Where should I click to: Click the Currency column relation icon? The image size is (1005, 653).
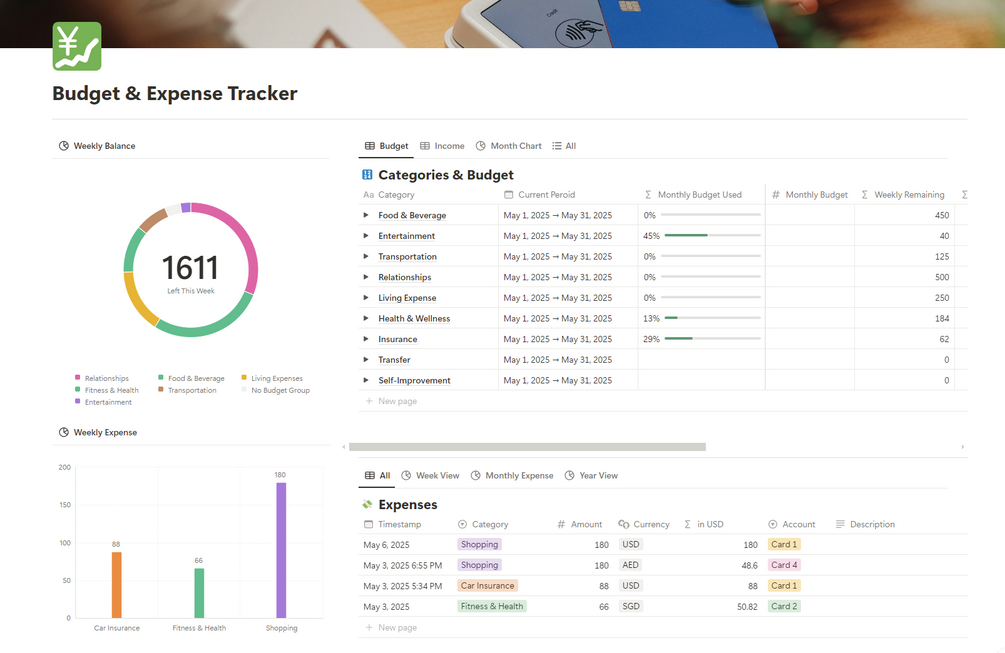point(624,524)
